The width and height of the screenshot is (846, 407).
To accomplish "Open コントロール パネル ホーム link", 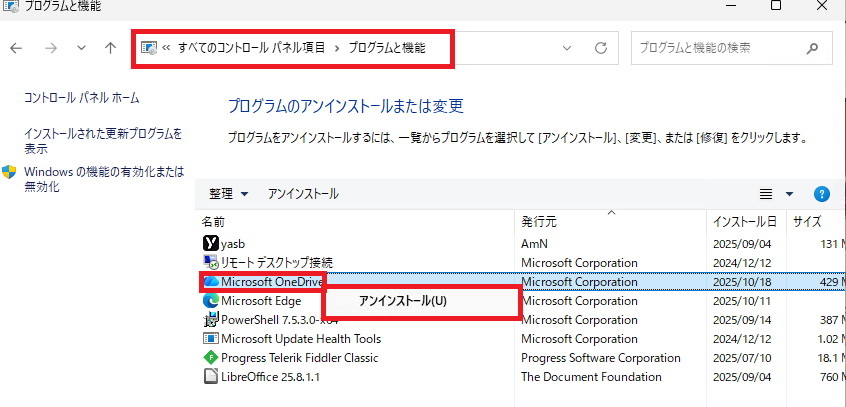I will point(82,98).
